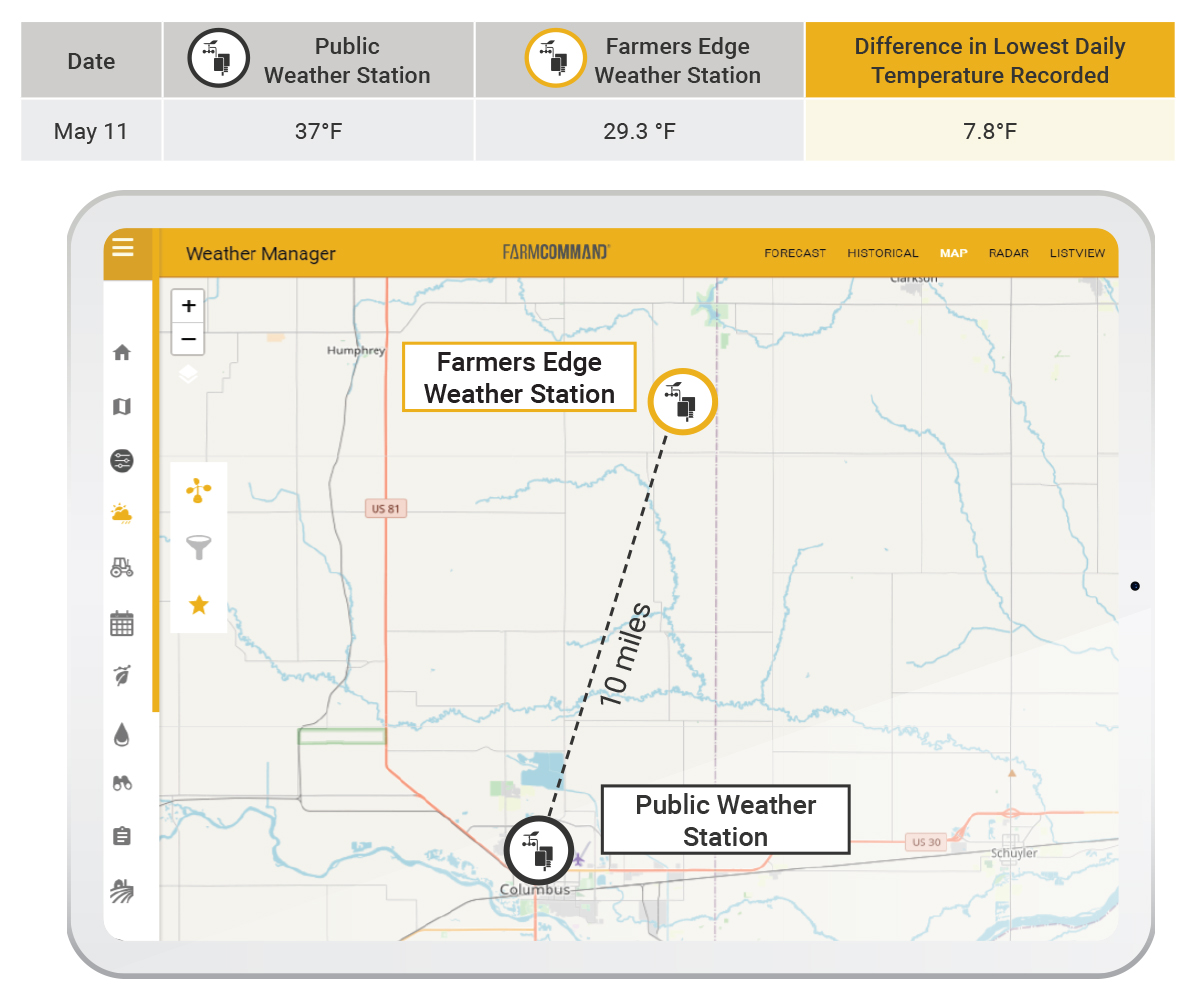This screenshot has height=1007, width=1200.
Task: Open the leaf crop sidebar icon
Action: pos(122,676)
